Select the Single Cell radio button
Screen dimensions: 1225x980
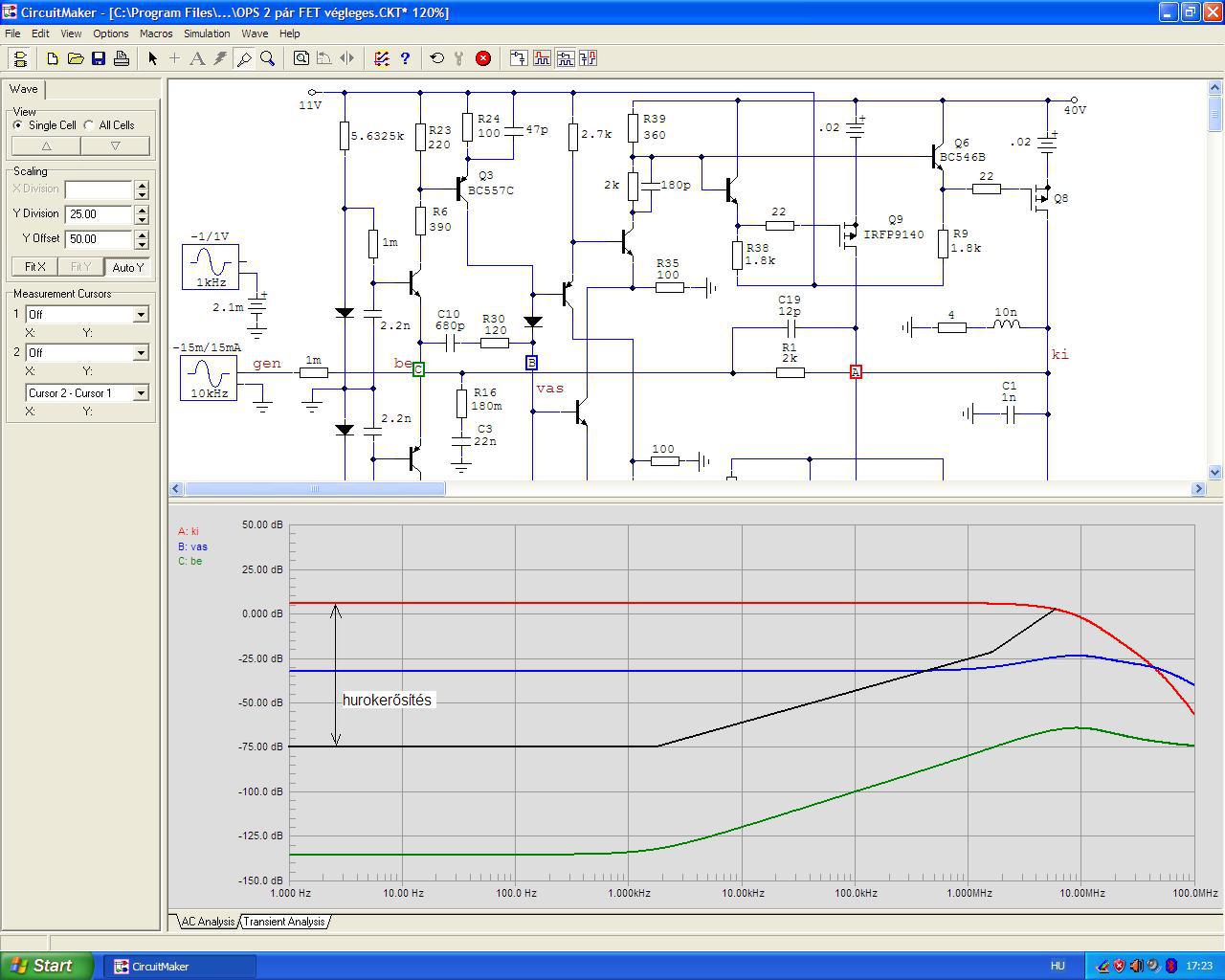(x=18, y=125)
